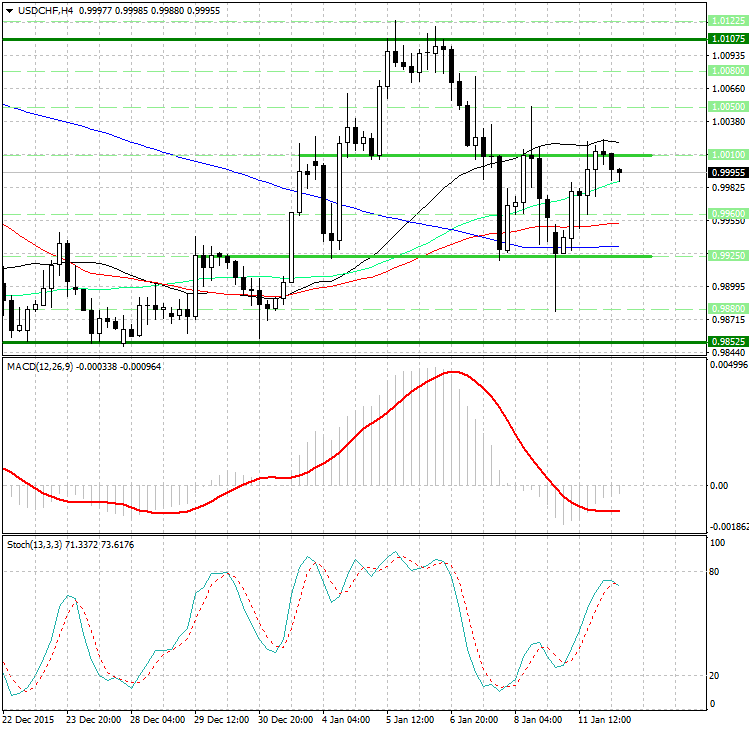Select the Stoch(13,3,3) indicator label

click(34, 544)
